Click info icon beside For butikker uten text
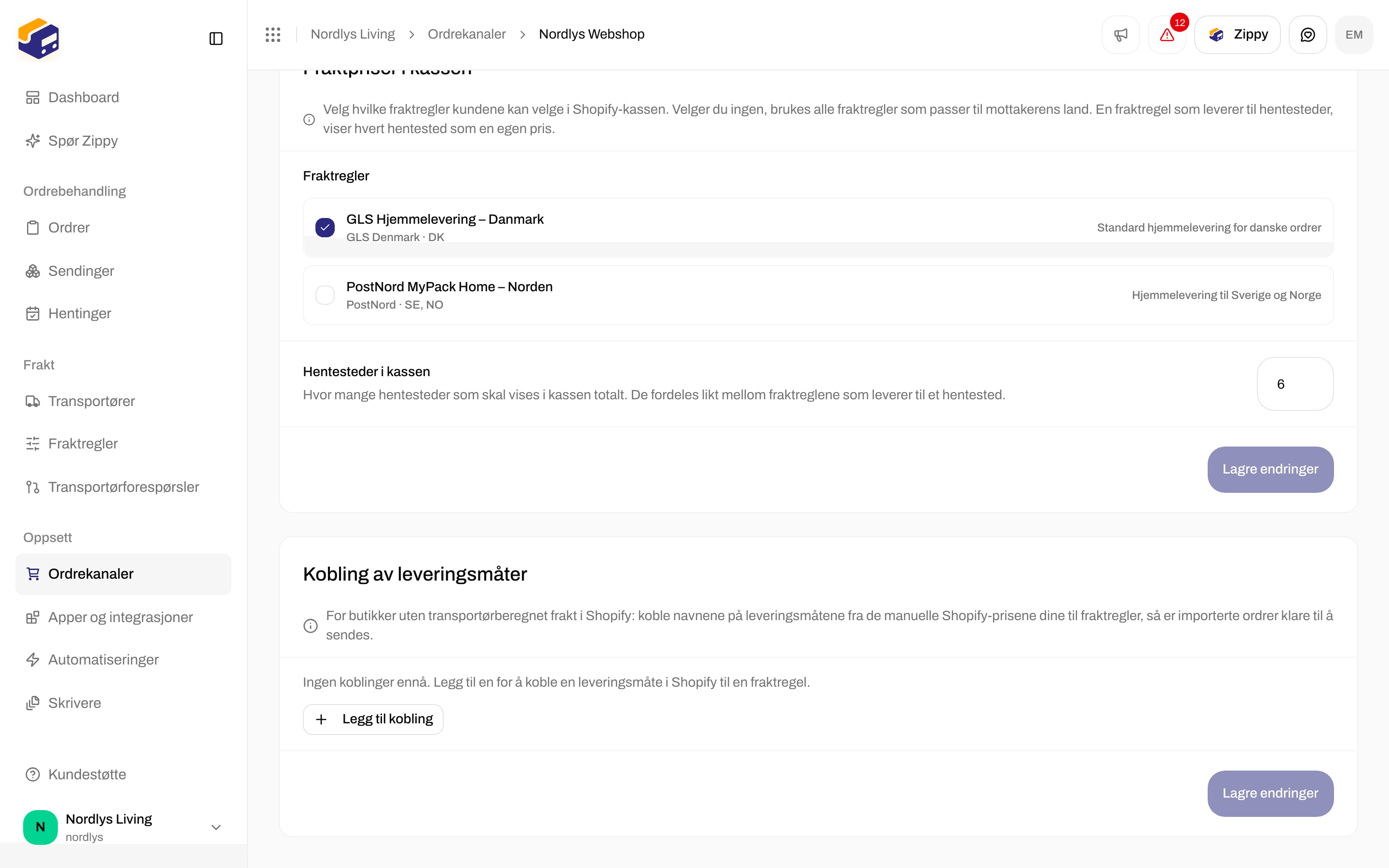This screenshot has height=868, width=1389. tap(310, 626)
